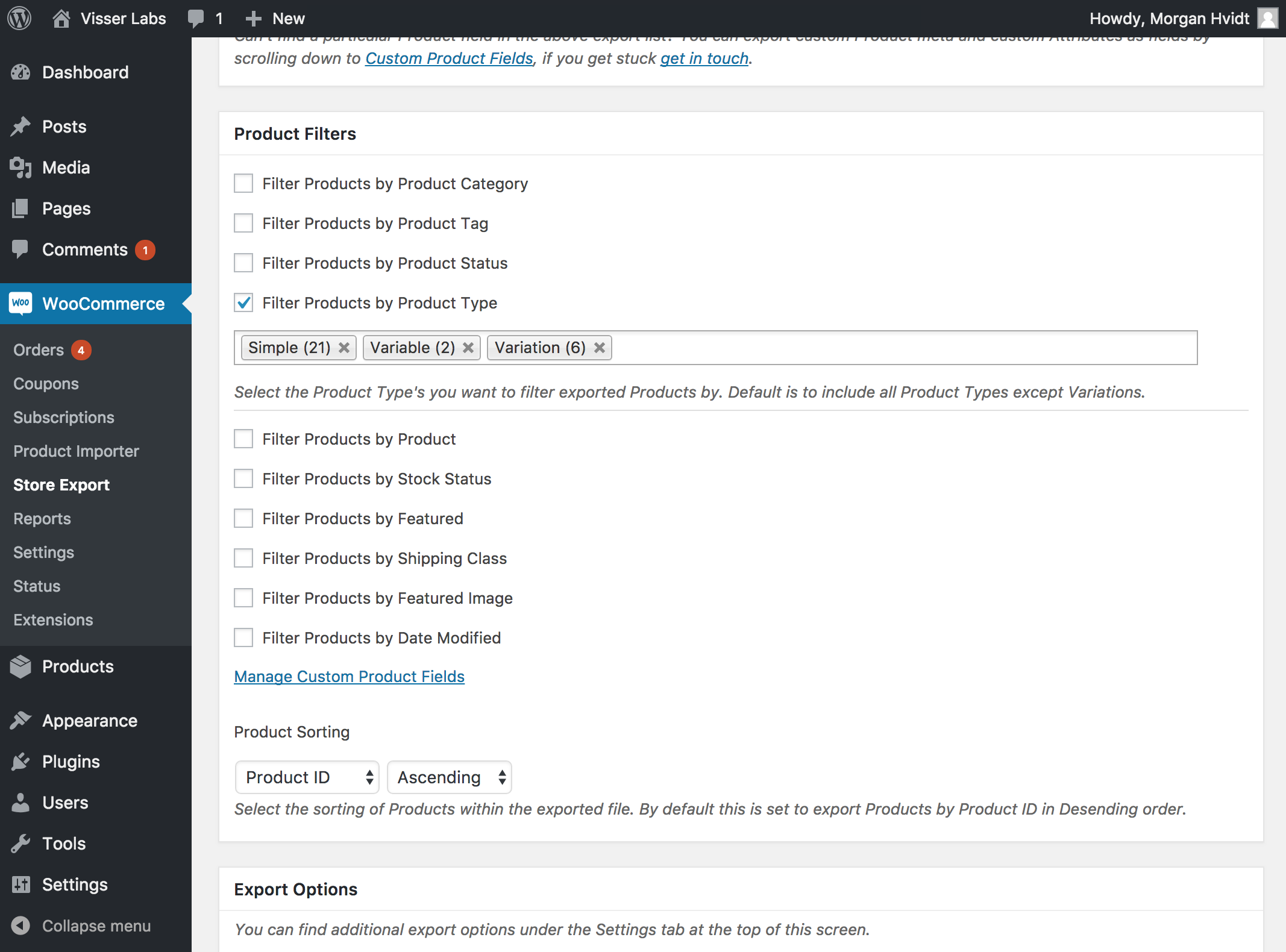Enable Filter Products by Featured Image
The height and width of the screenshot is (952, 1286).
click(x=243, y=598)
